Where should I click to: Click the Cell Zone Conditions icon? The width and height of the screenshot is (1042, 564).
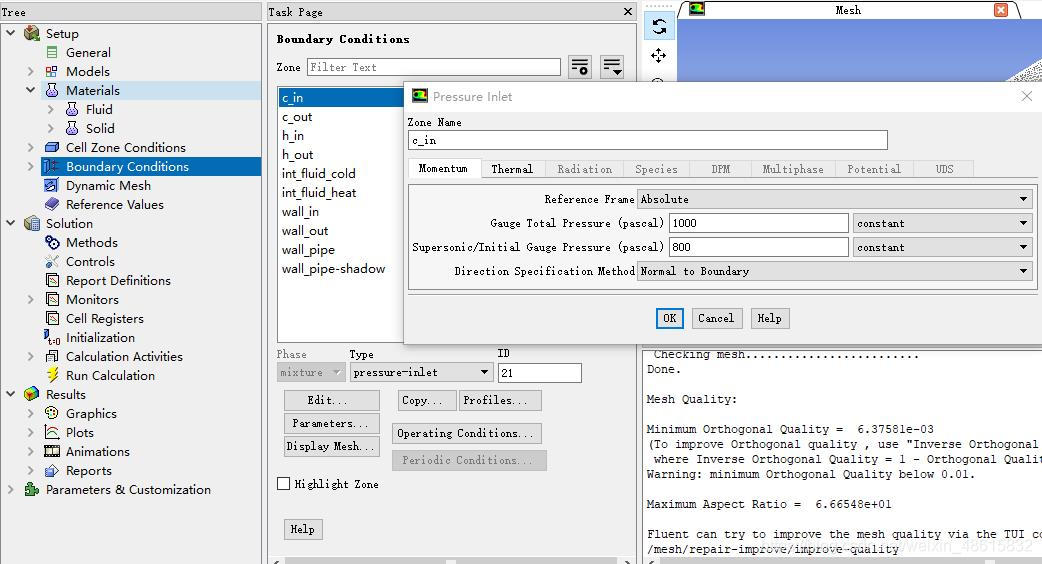53,148
